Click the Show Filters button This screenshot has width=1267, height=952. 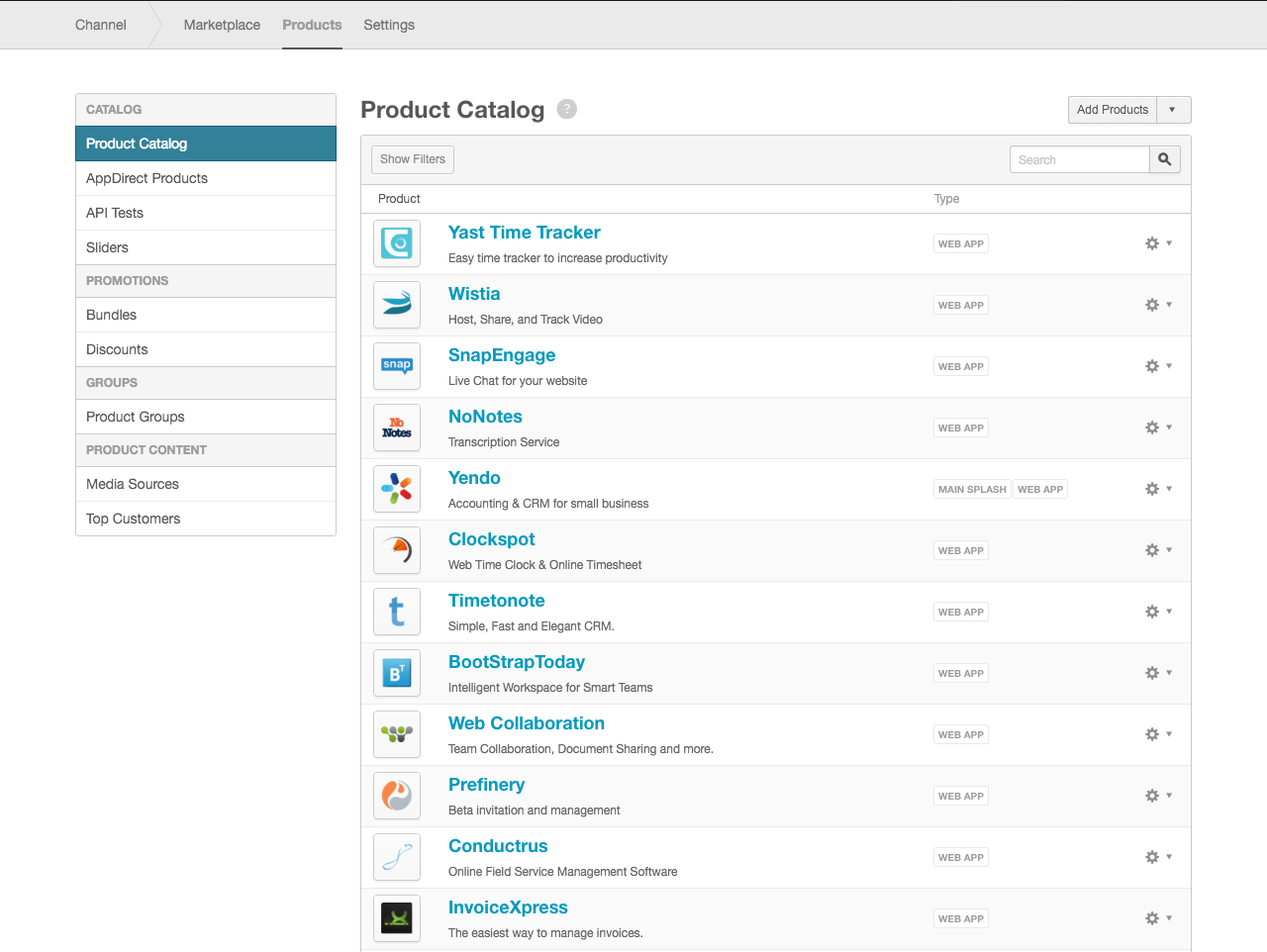tap(413, 159)
